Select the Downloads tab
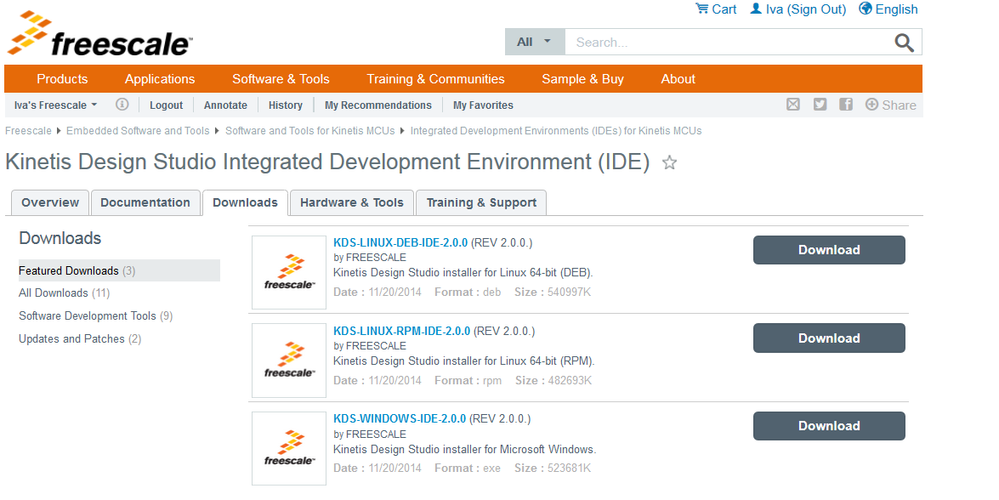 pos(245,203)
